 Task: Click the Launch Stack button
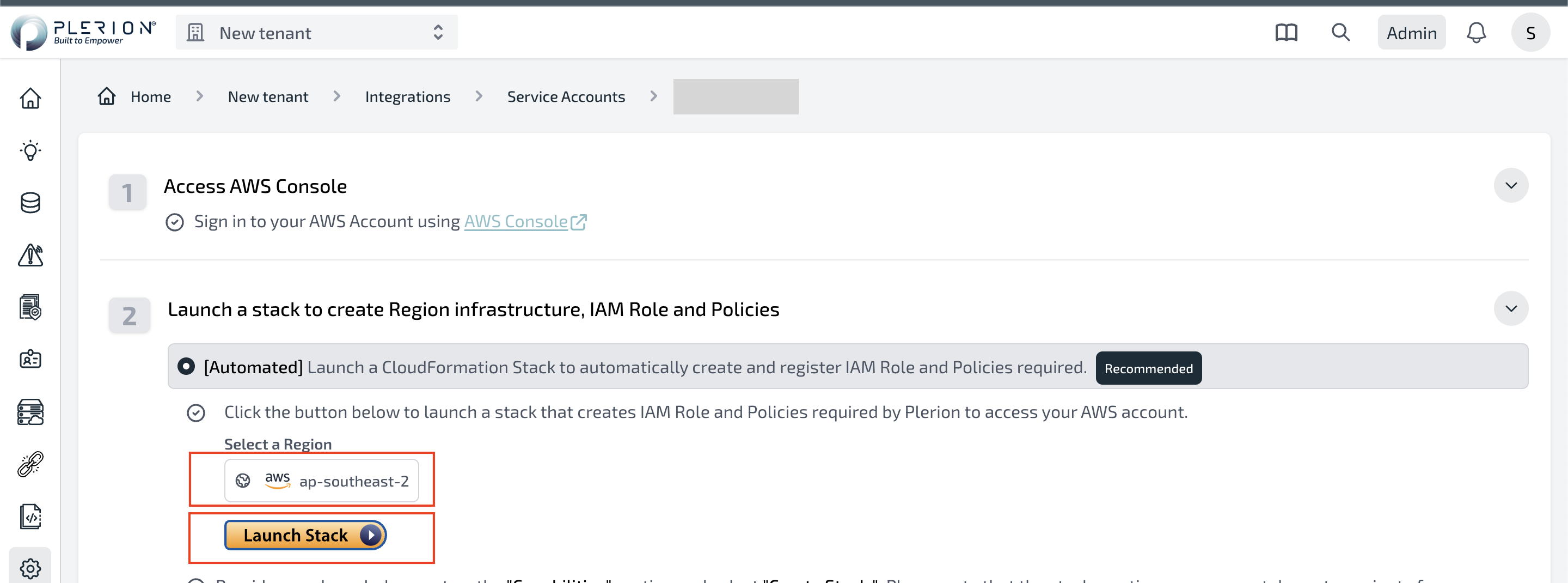click(305, 535)
